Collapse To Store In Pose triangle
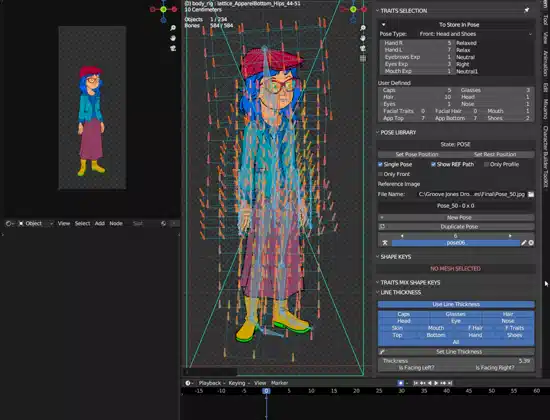Image resolution: width=550 pixels, height=420 pixels. click(x=383, y=25)
